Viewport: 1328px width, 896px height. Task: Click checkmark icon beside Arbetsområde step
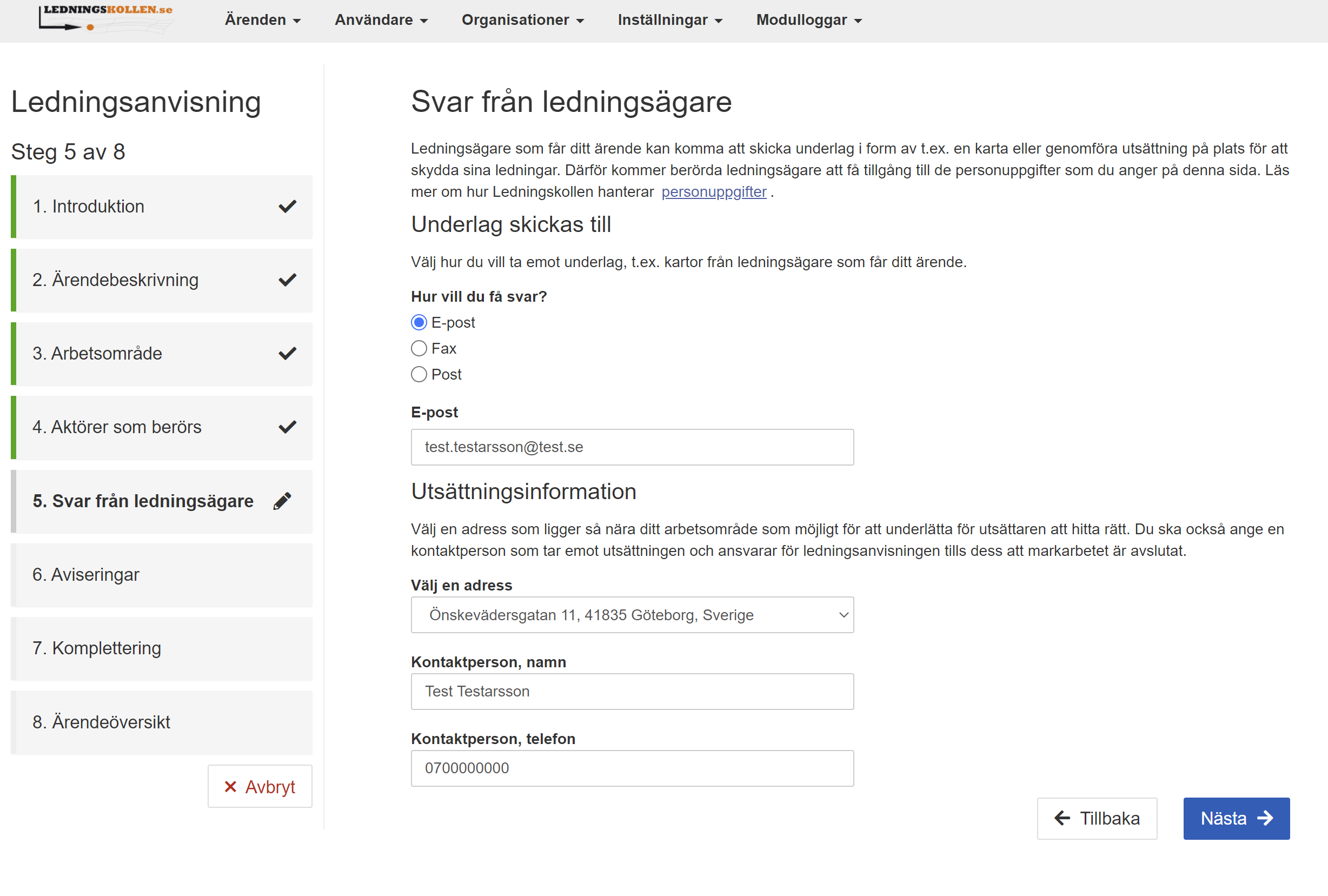click(288, 354)
